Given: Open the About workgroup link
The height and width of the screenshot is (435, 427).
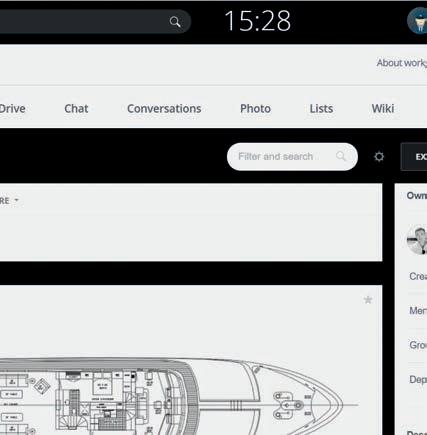Looking at the screenshot, I should point(402,63).
